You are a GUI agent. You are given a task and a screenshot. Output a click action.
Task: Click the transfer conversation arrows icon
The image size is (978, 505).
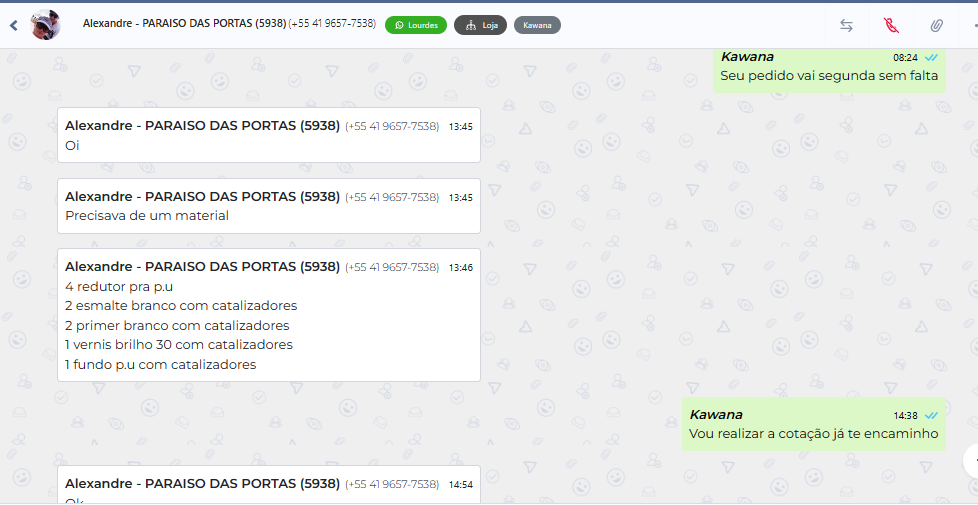(846, 25)
